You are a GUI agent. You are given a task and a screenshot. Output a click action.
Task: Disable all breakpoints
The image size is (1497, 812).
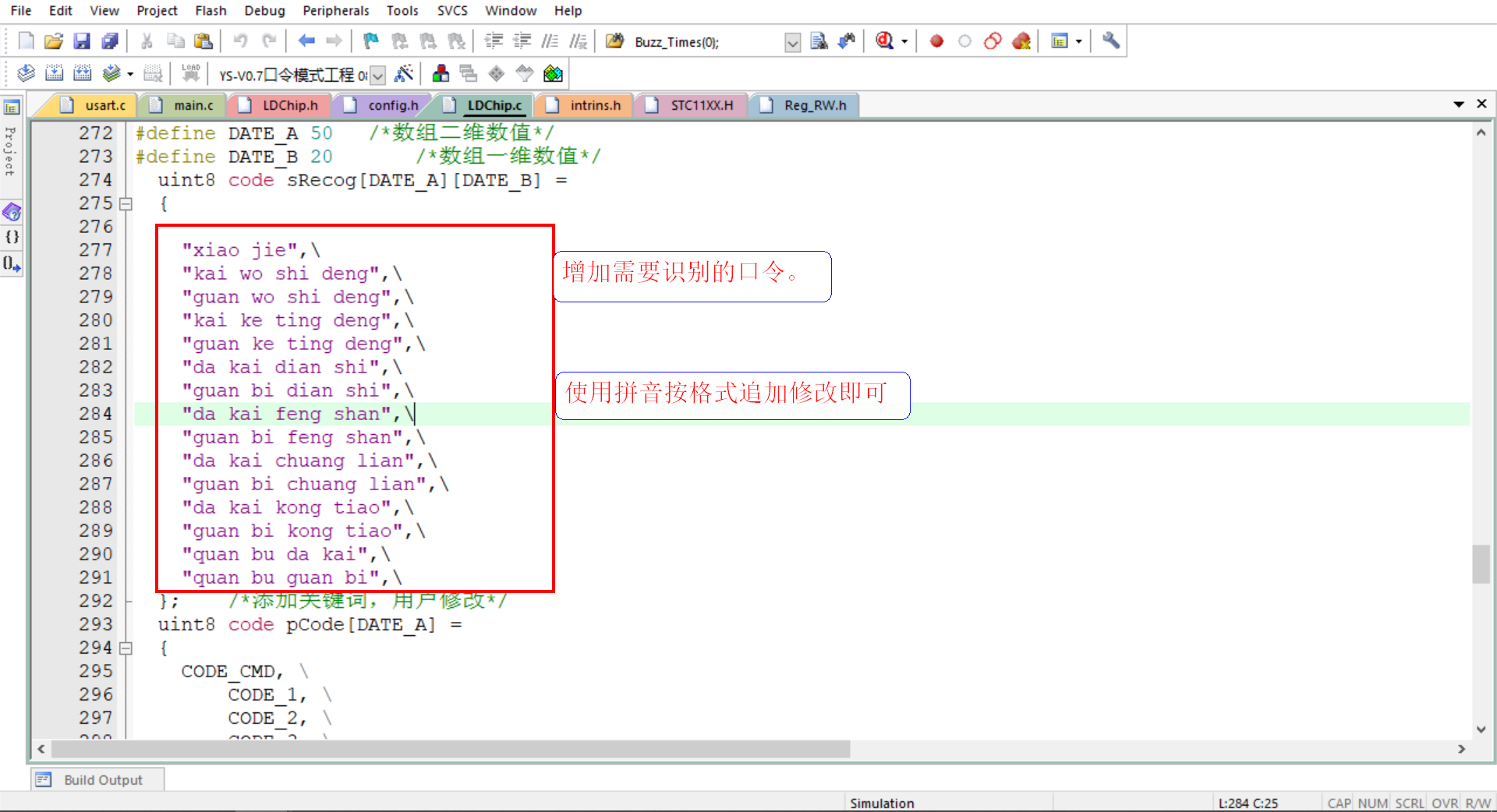(x=993, y=41)
